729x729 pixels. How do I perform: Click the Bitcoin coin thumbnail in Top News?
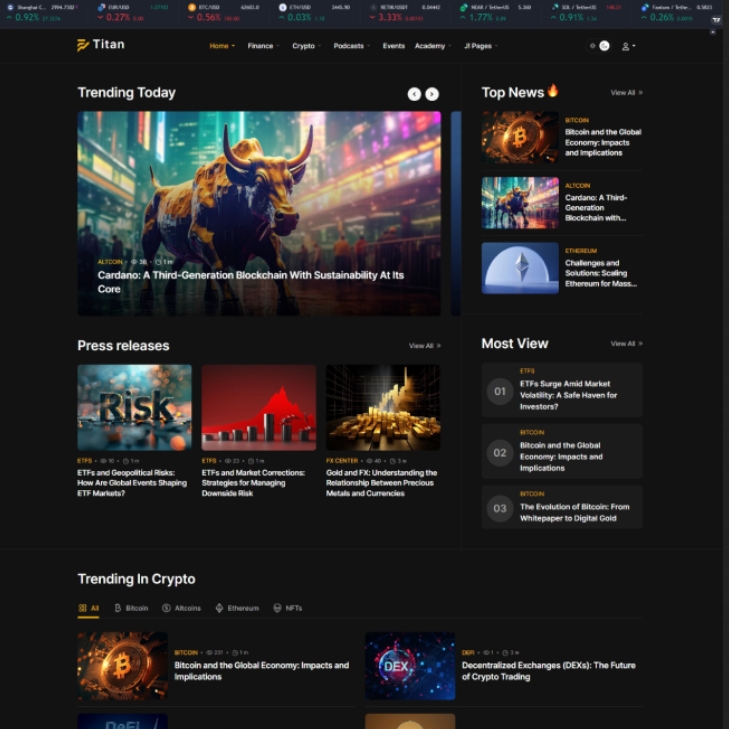pos(520,137)
